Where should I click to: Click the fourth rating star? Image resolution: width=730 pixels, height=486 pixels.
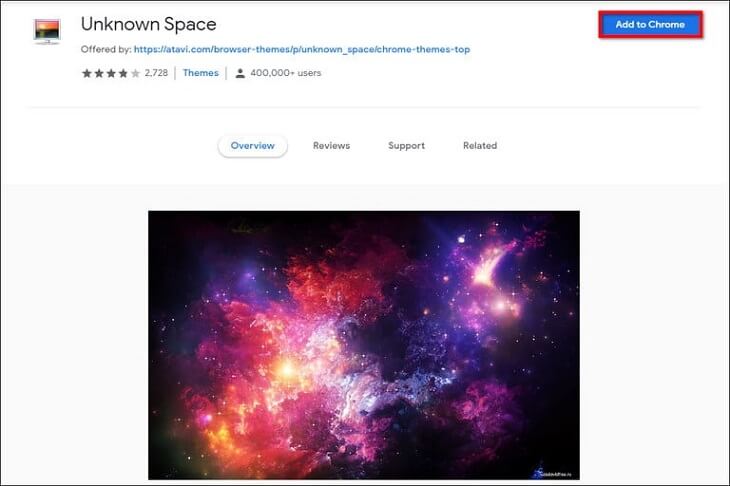click(x=122, y=73)
